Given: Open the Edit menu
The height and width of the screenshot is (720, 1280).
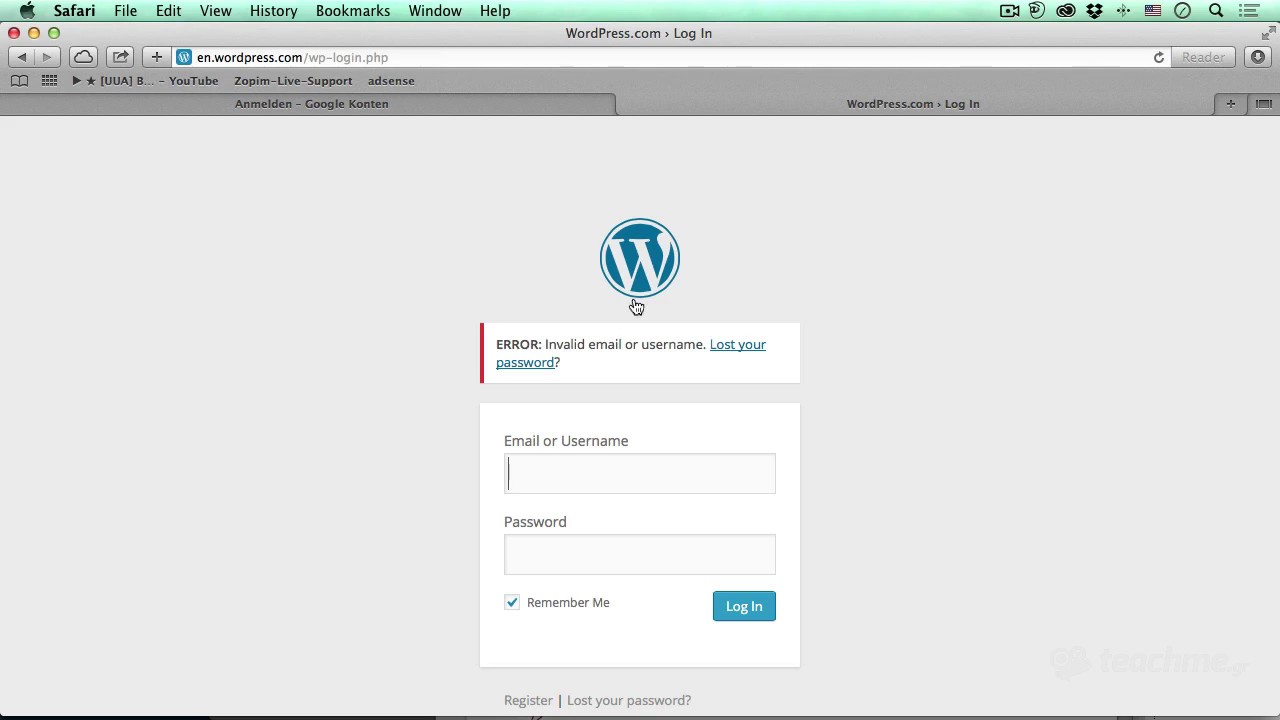Looking at the screenshot, I should coord(168,11).
